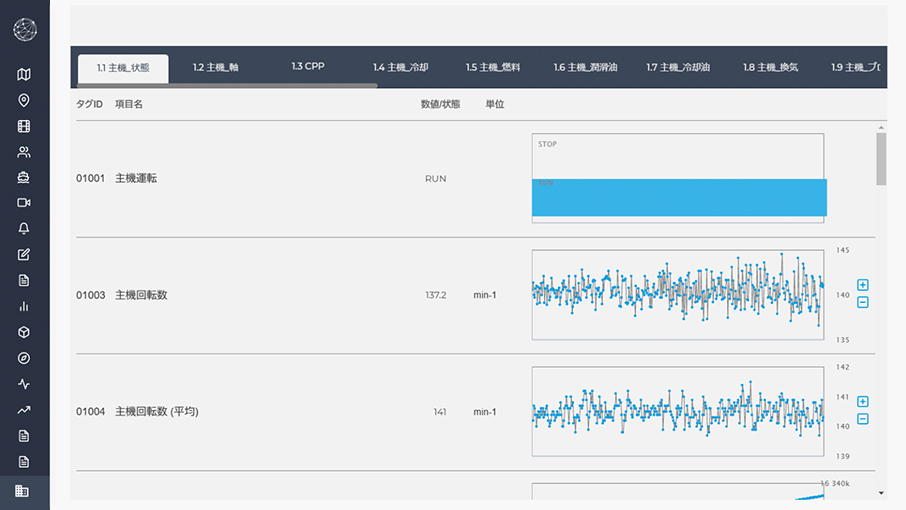
Task: Click the value 137.2
Action: 436,295
